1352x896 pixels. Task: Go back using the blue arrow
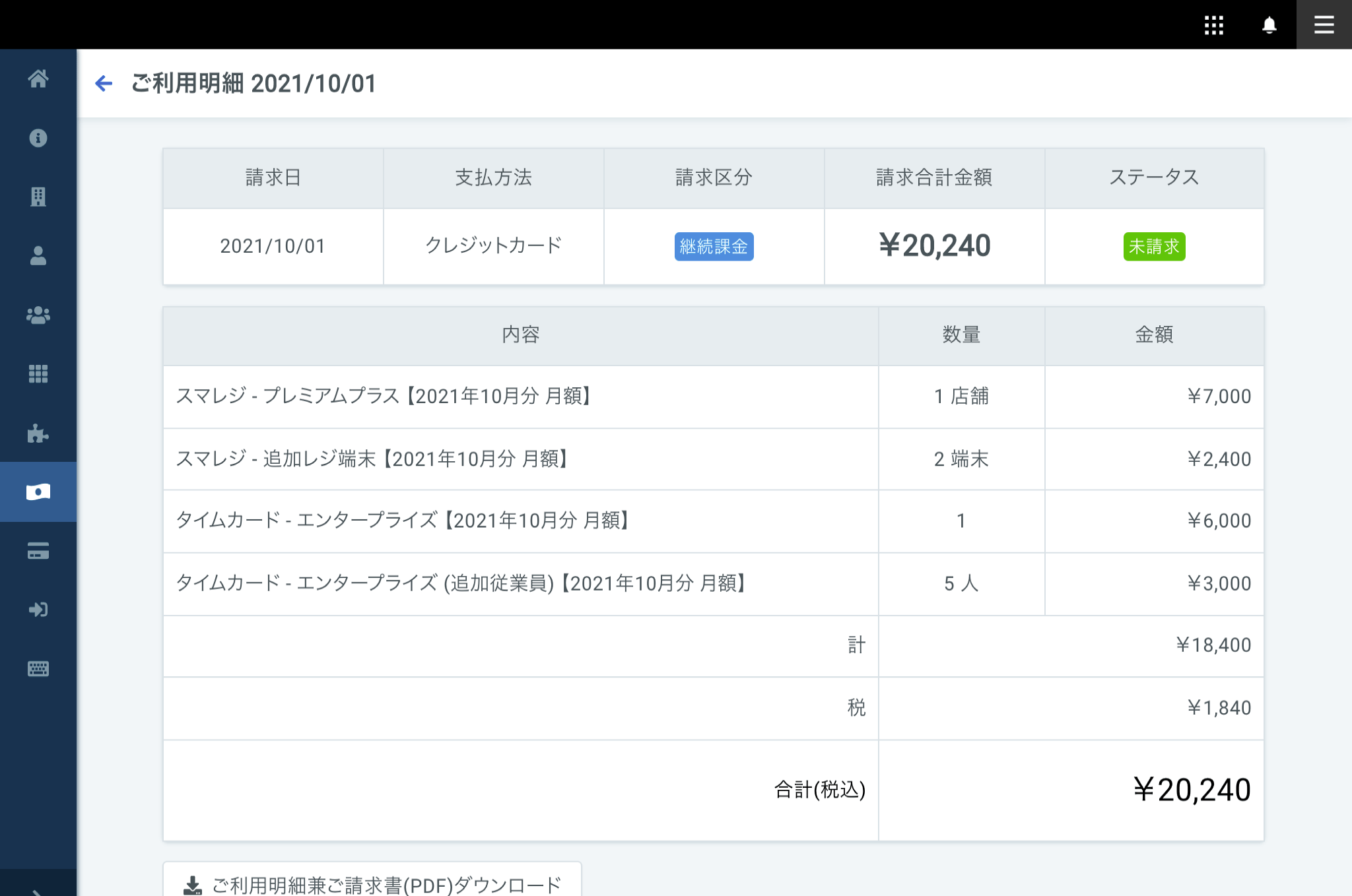[x=104, y=83]
